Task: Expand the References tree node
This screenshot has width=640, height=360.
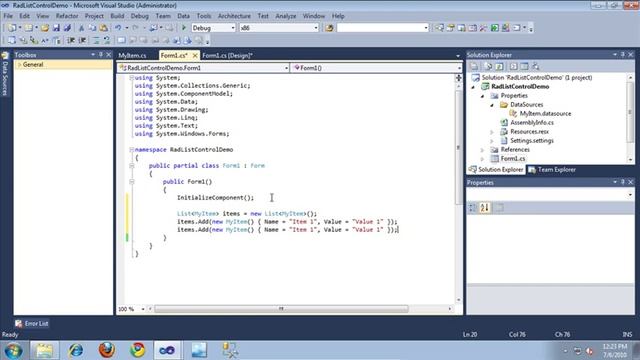Action: pos(482,150)
